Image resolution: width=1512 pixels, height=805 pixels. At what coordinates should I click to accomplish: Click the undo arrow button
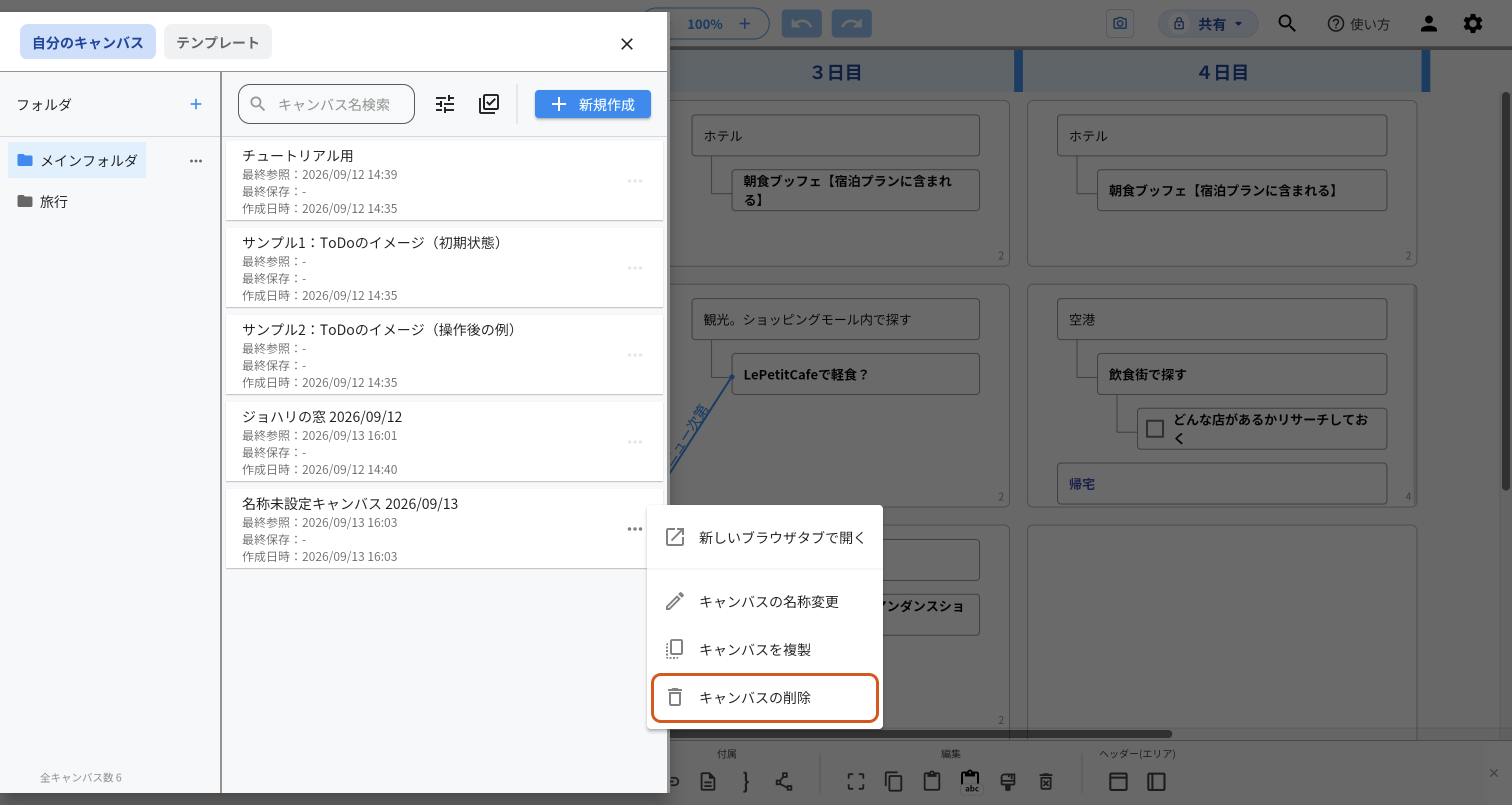[x=802, y=24]
